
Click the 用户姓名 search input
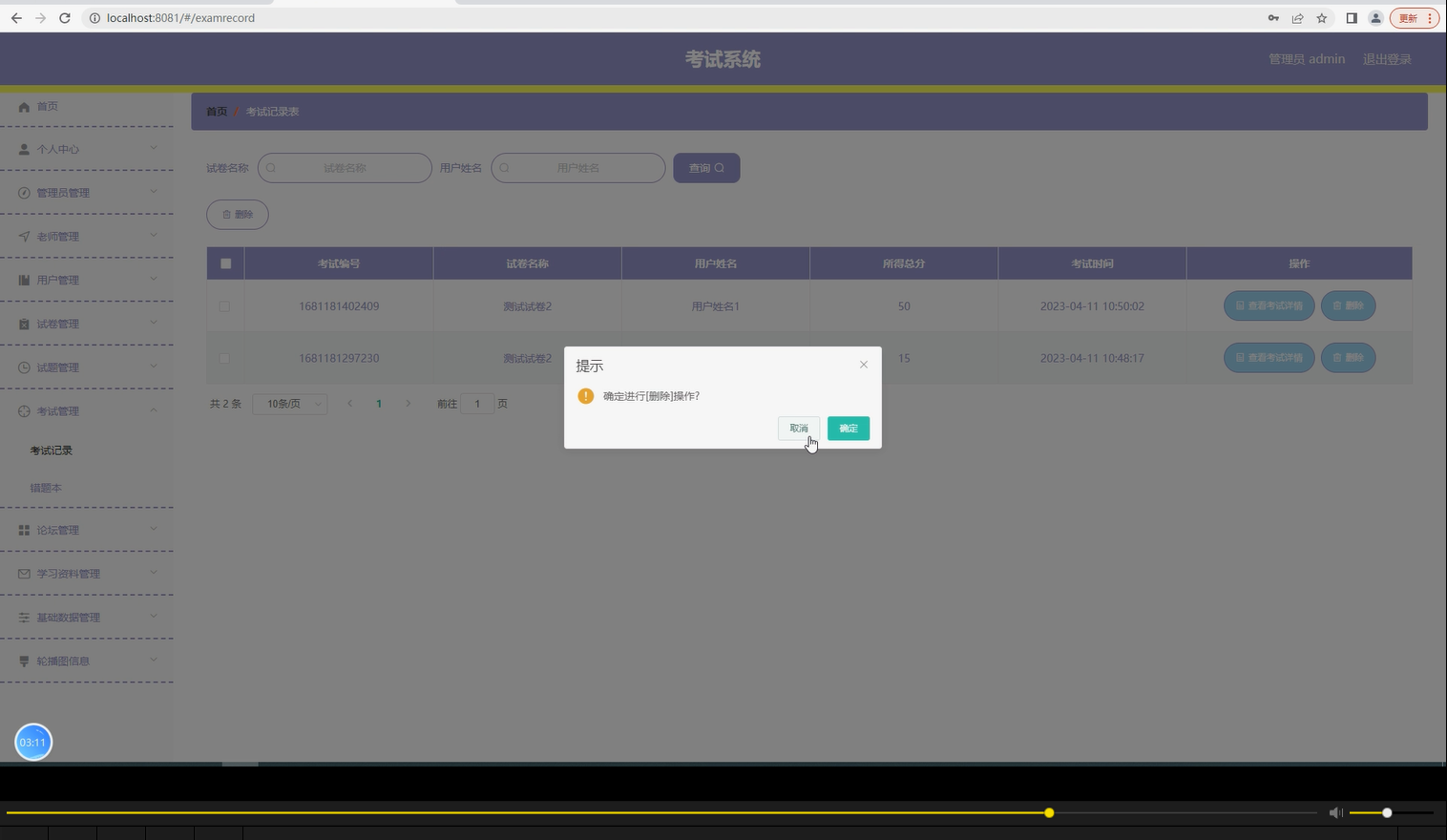pyautogui.click(x=577, y=168)
